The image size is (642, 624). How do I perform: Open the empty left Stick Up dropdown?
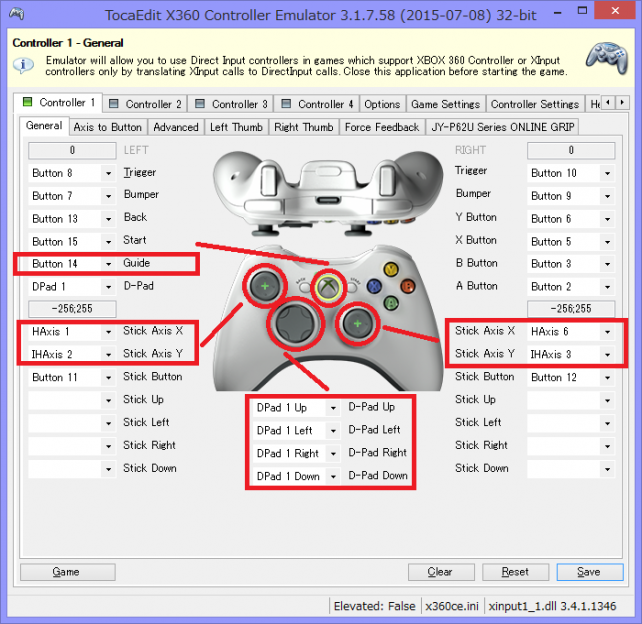tap(109, 400)
